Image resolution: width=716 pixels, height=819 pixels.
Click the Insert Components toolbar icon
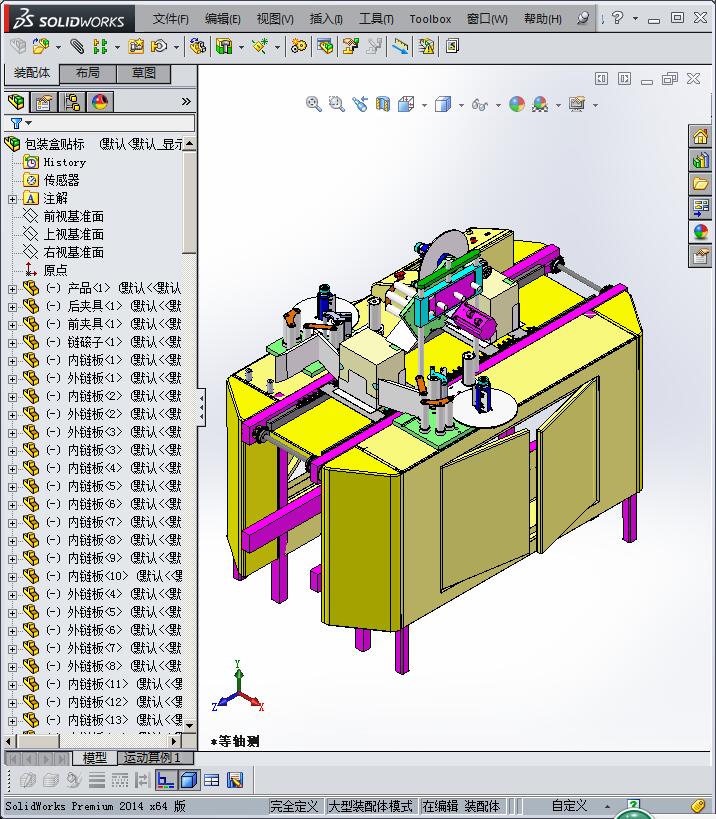click(x=41, y=46)
